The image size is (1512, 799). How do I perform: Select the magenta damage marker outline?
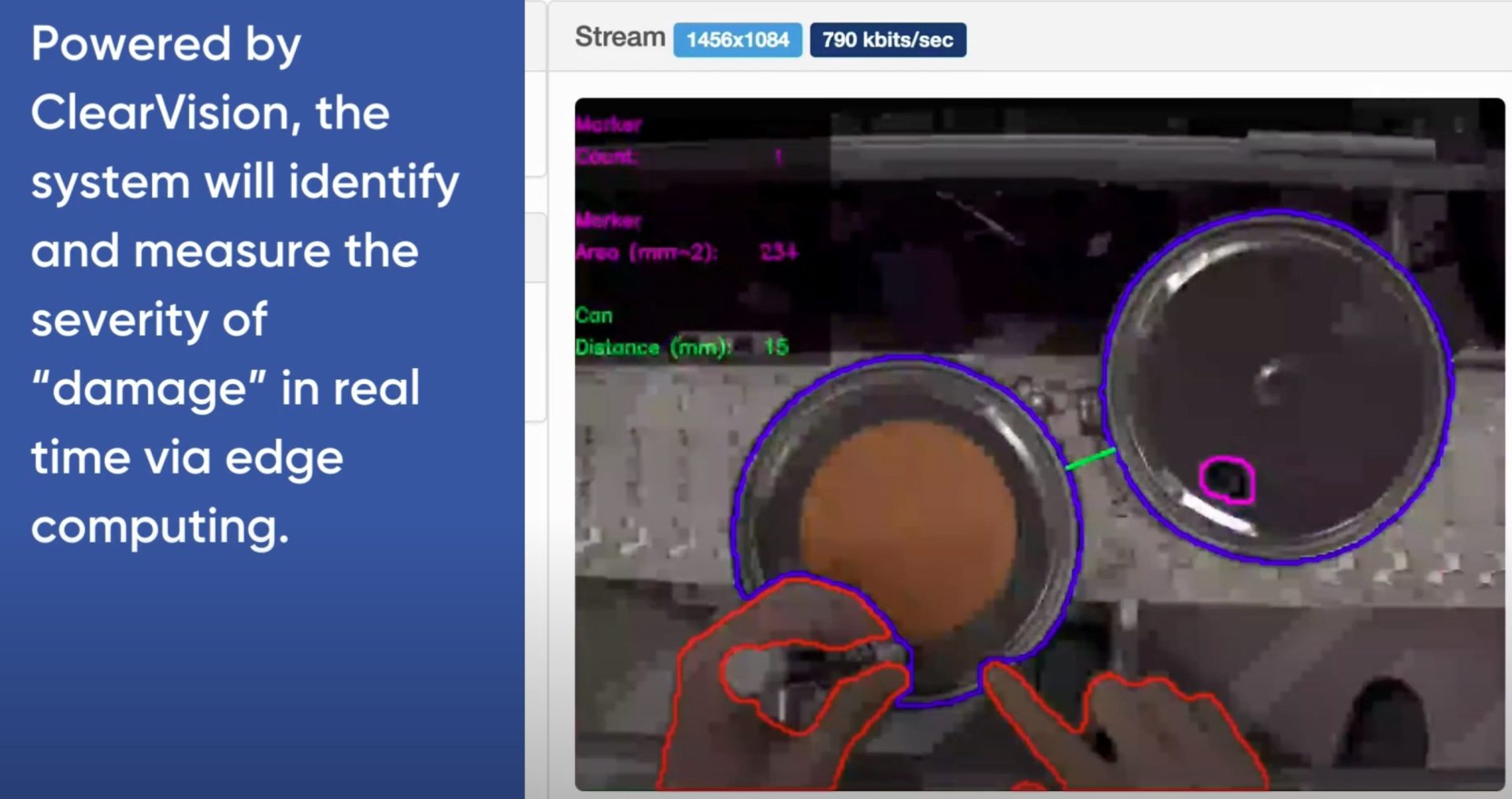coord(1226,480)
